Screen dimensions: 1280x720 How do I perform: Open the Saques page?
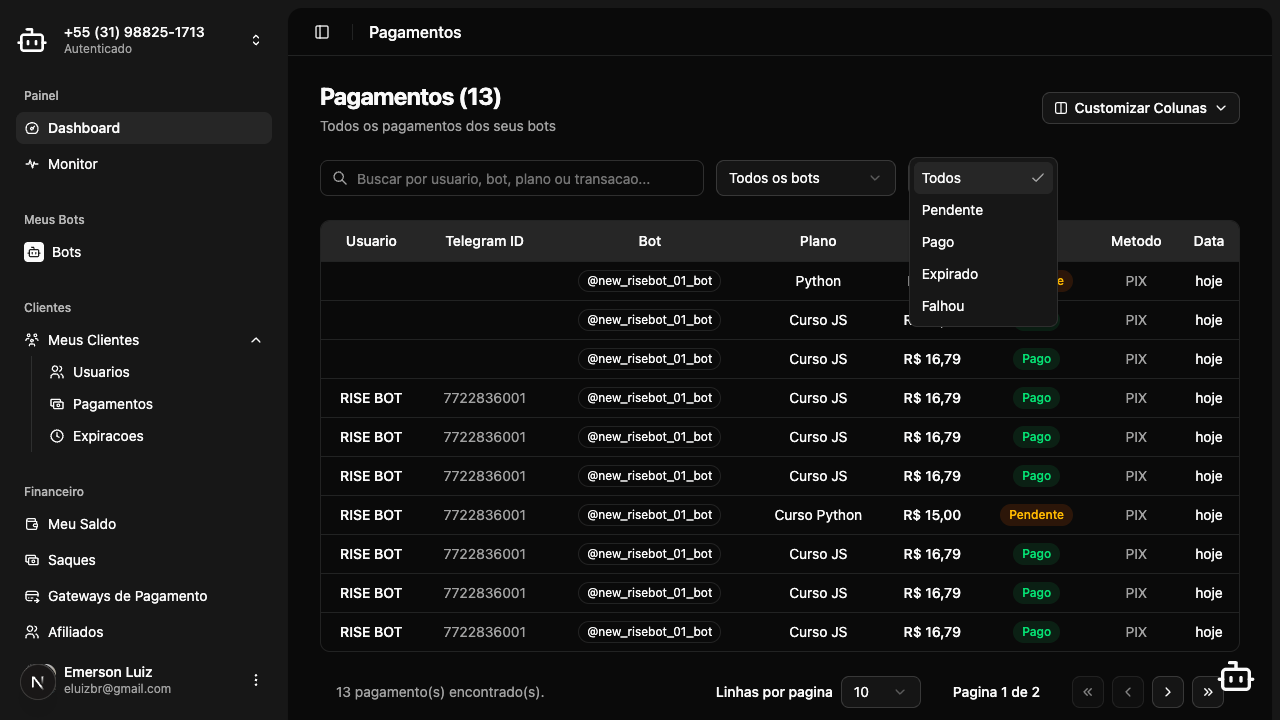coord(144,560)
